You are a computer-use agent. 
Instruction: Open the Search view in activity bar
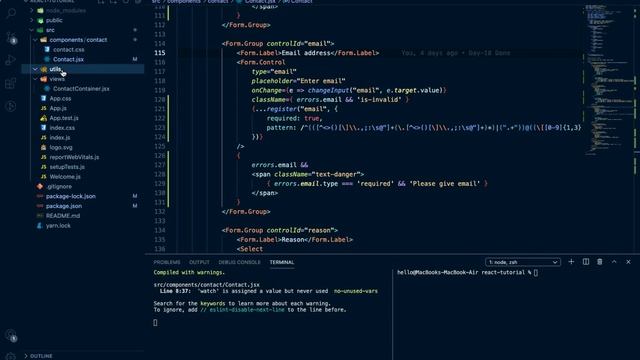(11, 13)
